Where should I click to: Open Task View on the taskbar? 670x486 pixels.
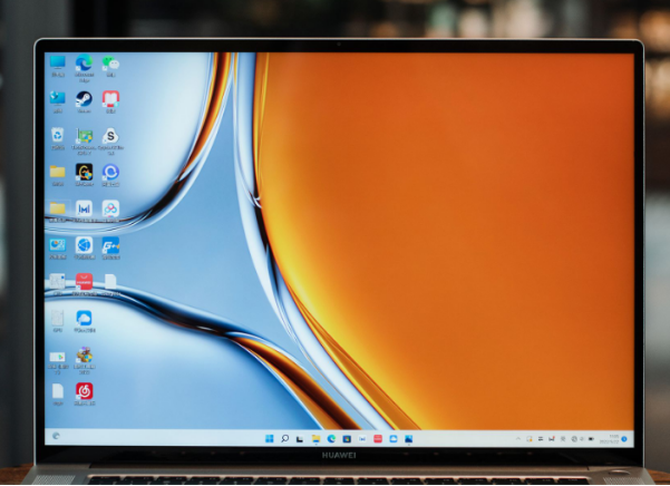[300, 439]
